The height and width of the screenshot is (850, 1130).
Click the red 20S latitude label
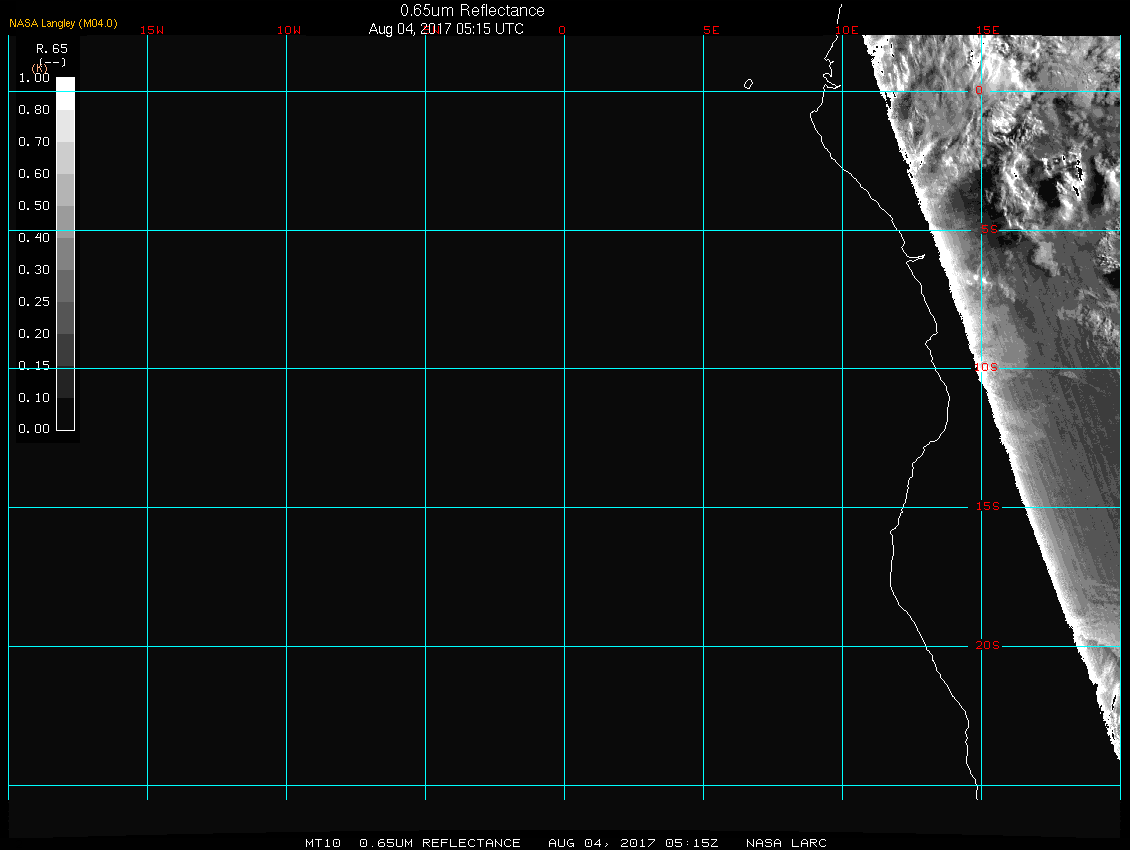pyautogui.click(x=986, y=646)
